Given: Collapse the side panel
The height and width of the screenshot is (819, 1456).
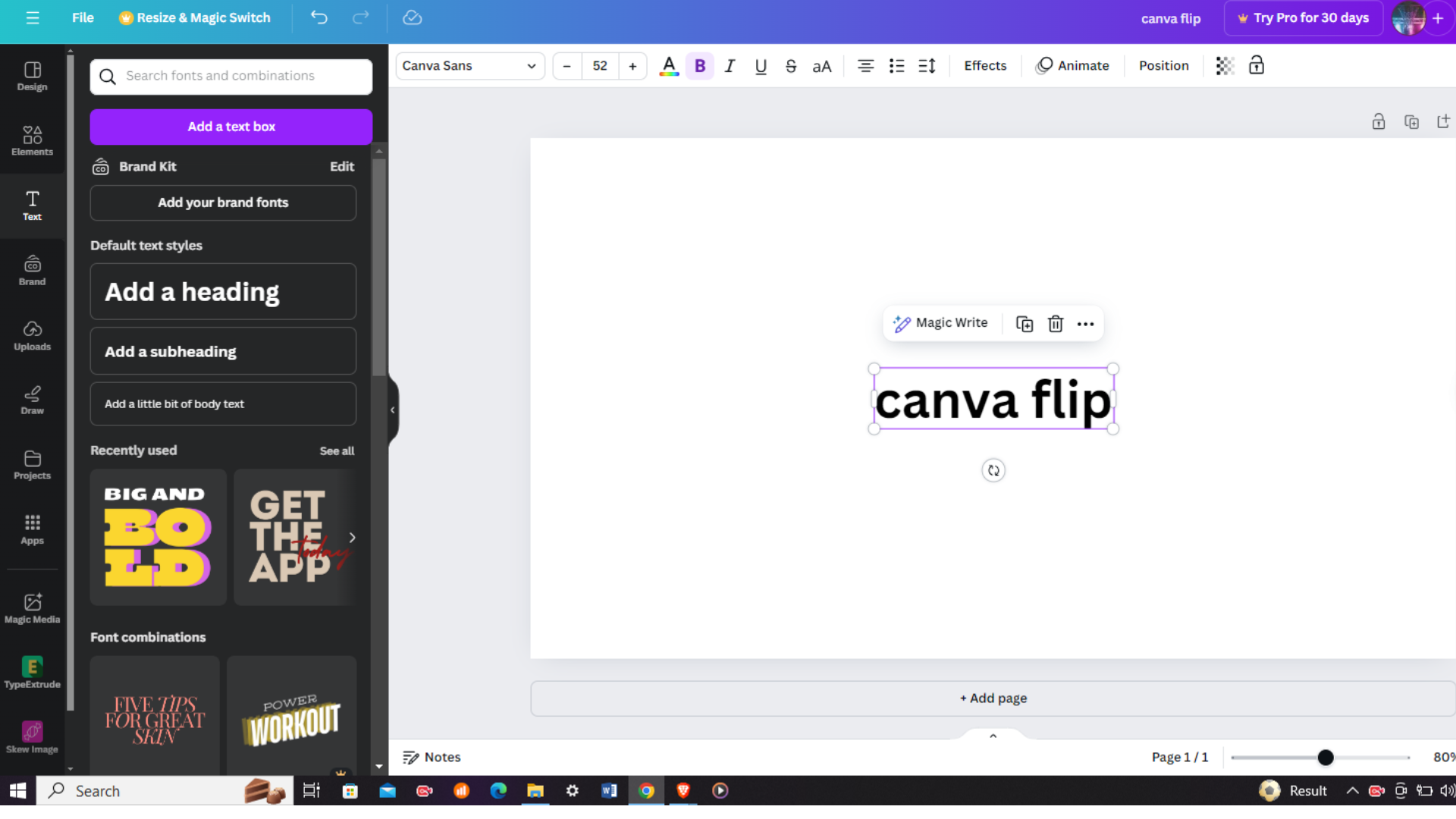Looking at the screenshot, I should point(392,410).
